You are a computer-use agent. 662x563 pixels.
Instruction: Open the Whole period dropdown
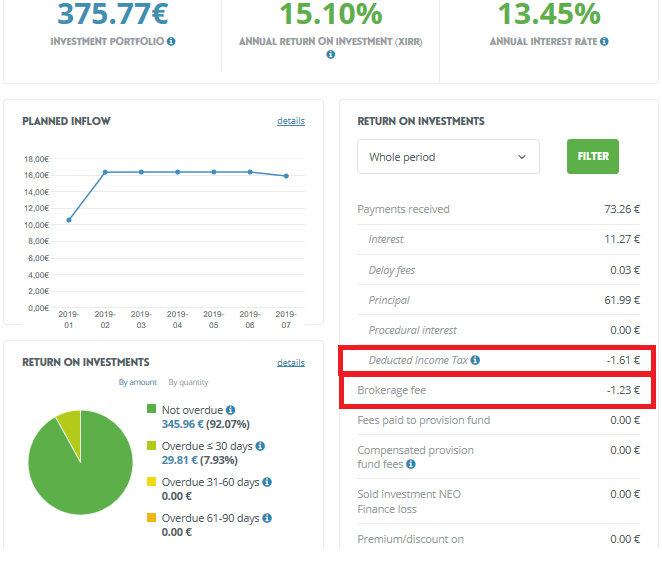pos(448,157)
